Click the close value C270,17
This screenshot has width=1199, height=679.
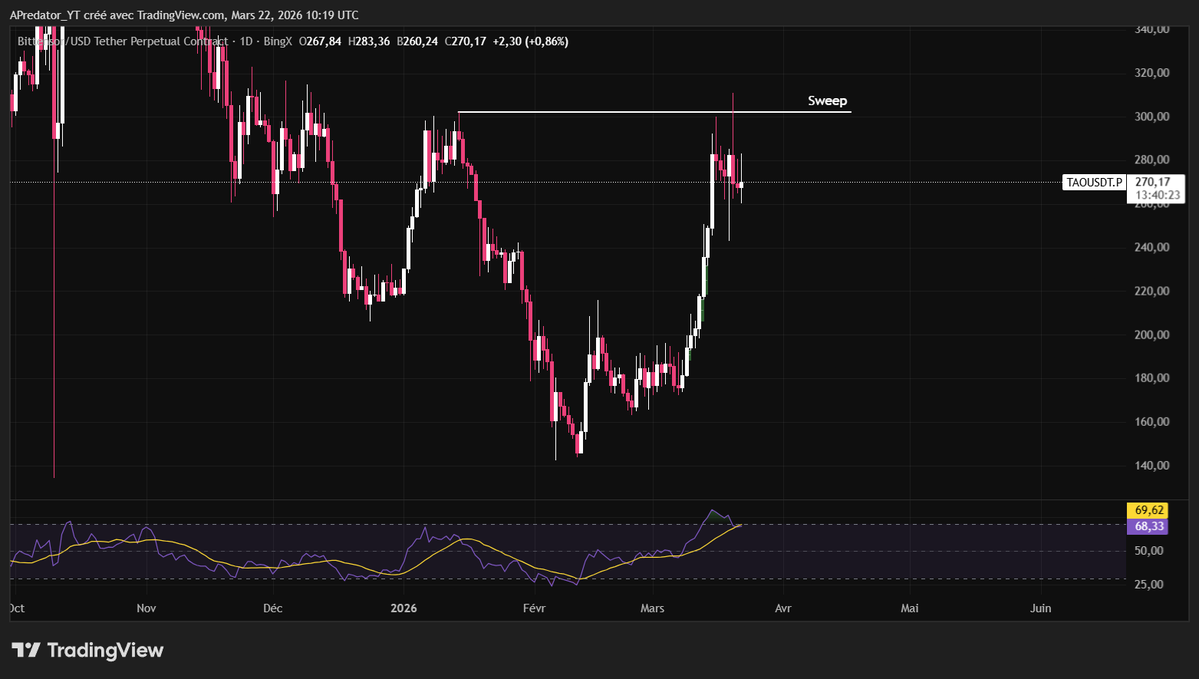(465, 41)
